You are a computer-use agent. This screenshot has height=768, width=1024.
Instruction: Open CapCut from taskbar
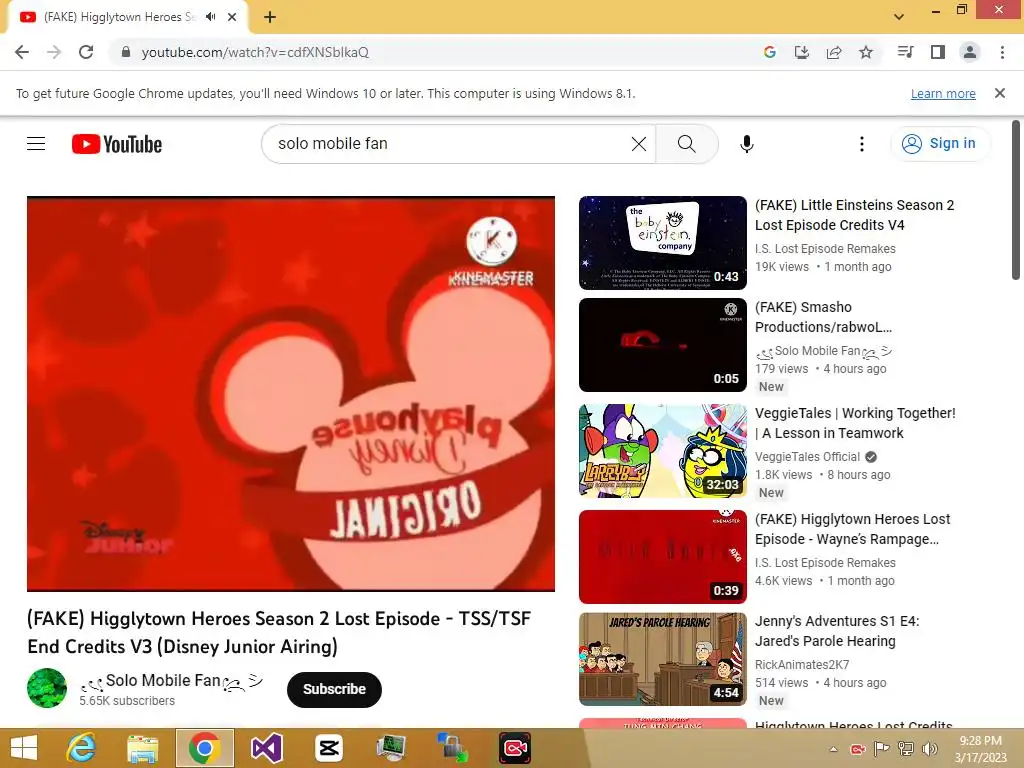pos(328,748)
